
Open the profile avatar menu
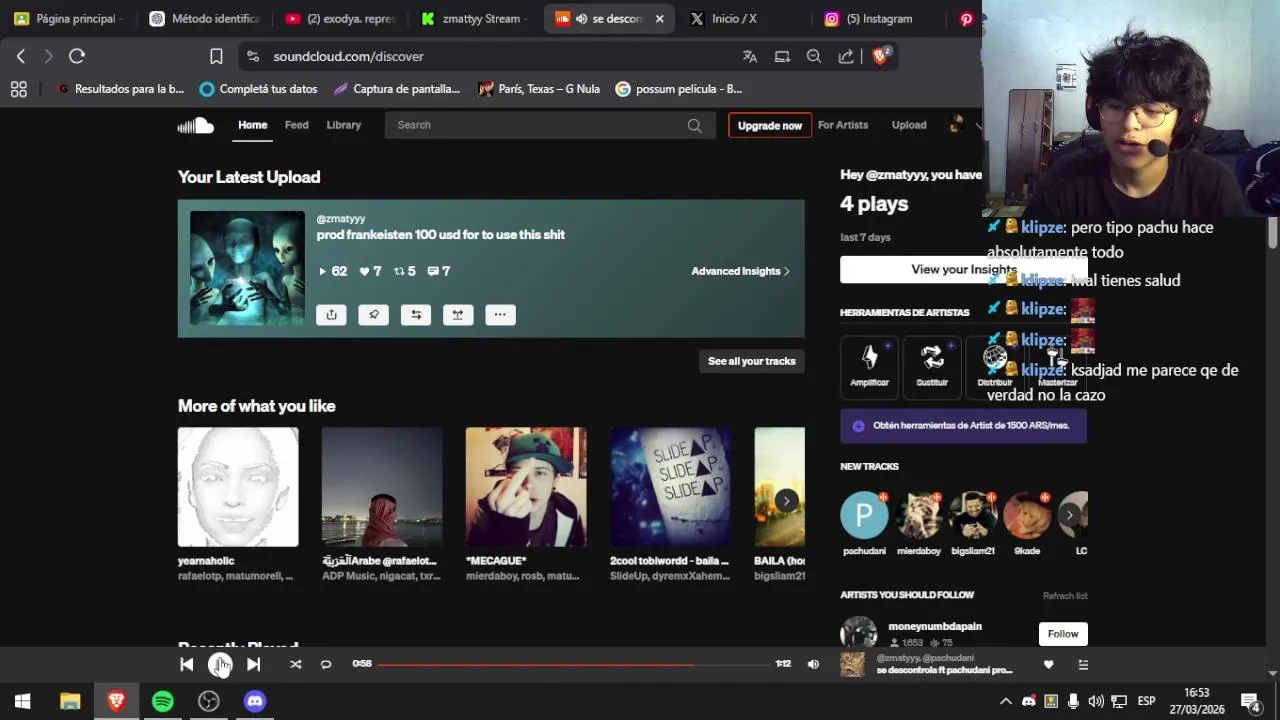point(956,125)
